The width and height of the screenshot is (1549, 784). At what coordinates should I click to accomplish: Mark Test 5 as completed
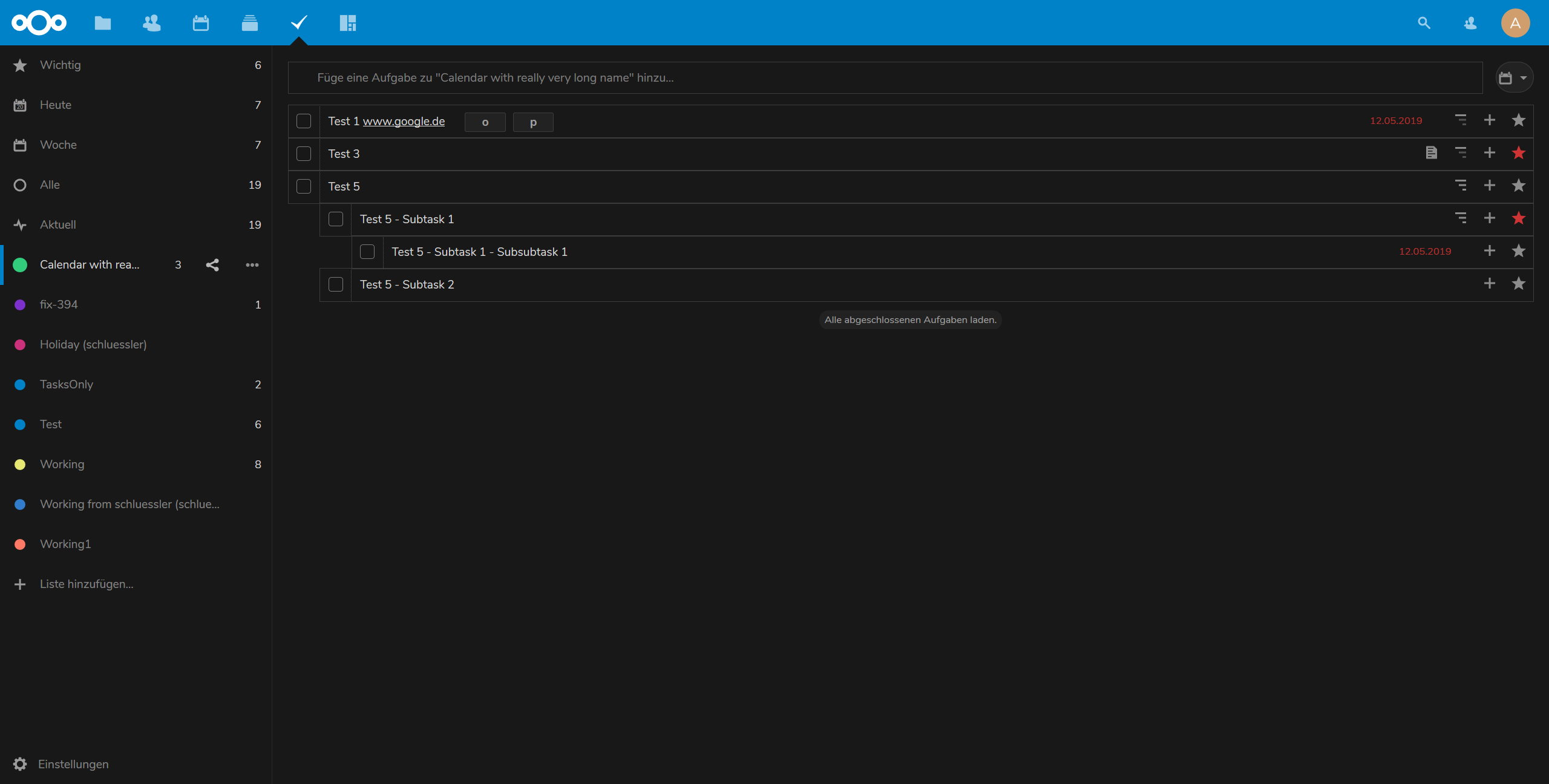coord(304,186)
